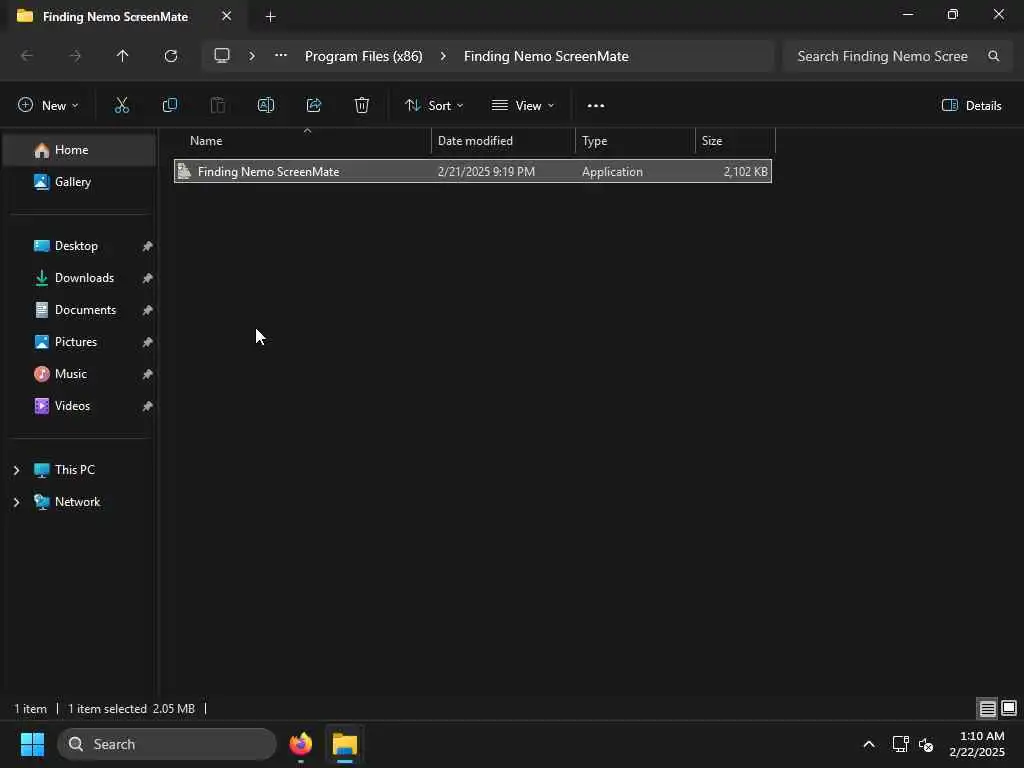
Task: Select Network in sidebar
Action: tap(80, 502)
